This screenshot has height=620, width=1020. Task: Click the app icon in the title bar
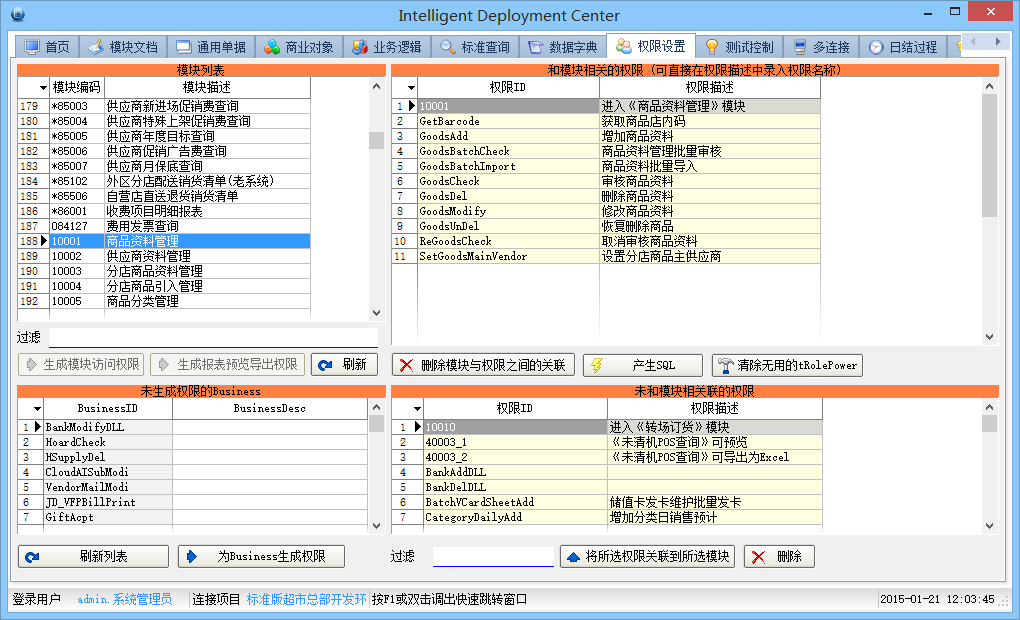click(18, 13)
